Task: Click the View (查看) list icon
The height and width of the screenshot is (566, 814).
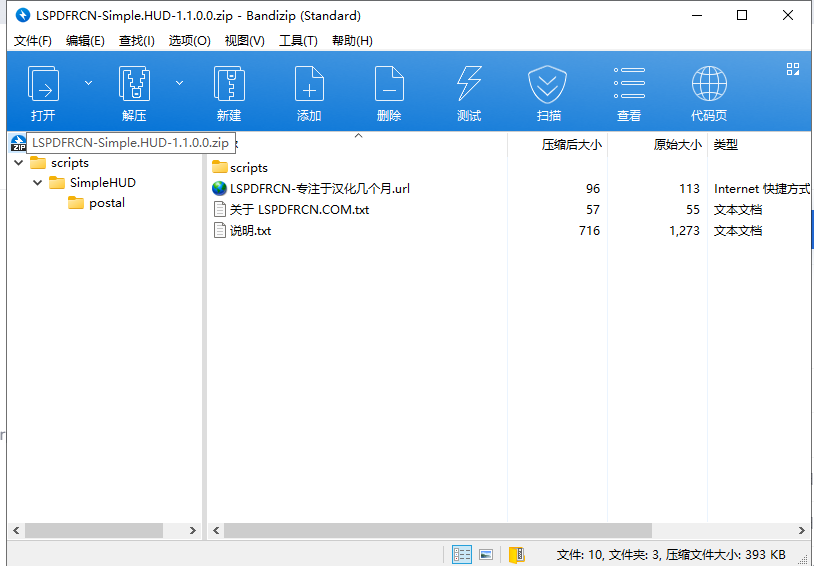Action: [629, 83]
